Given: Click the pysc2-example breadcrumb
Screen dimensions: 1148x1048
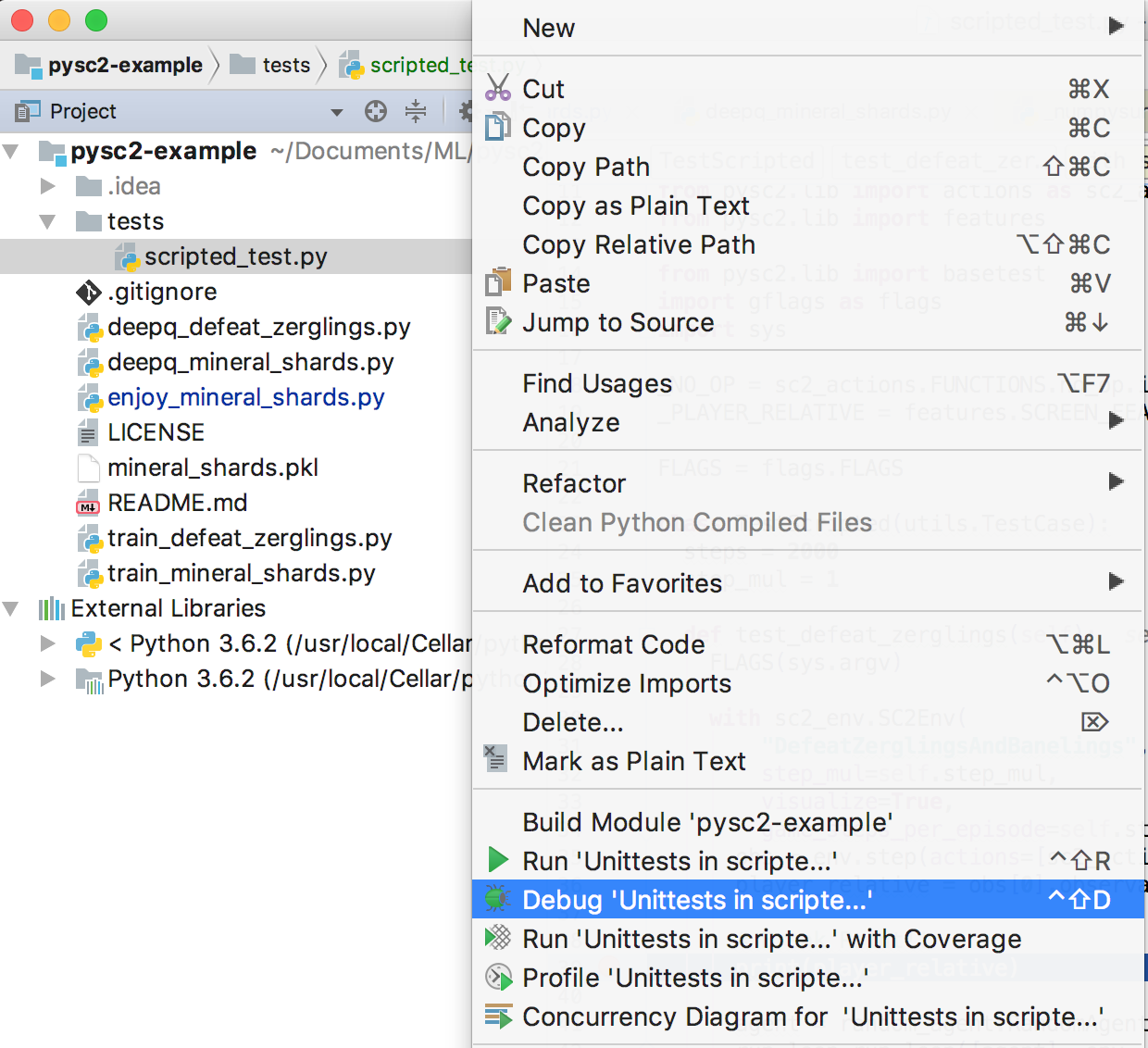Looking at the screenshot, I should [x=125, y=65].
